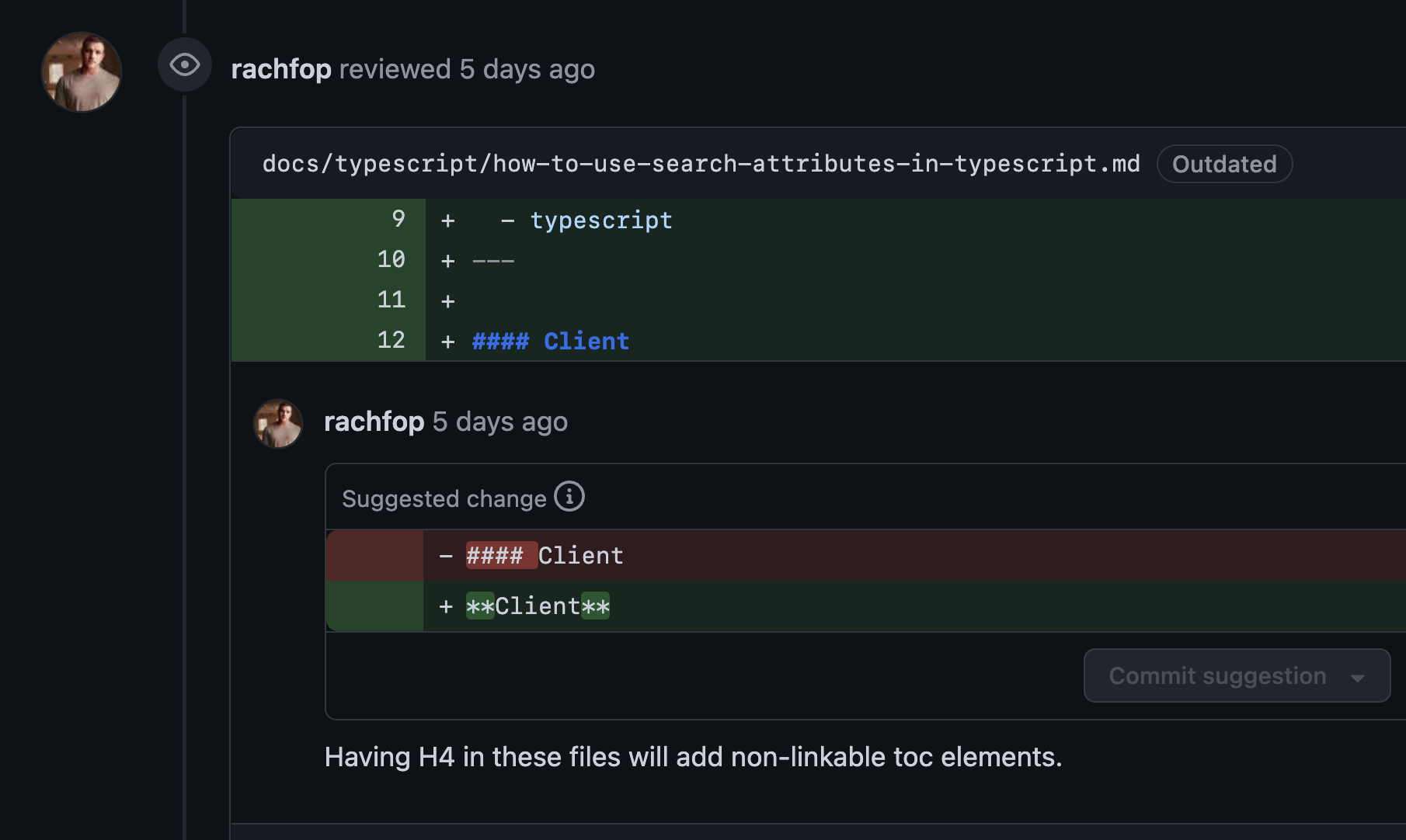Select the highlighted #### text in the removed line
Screen dimensions: 1406x840
point(499,554)
